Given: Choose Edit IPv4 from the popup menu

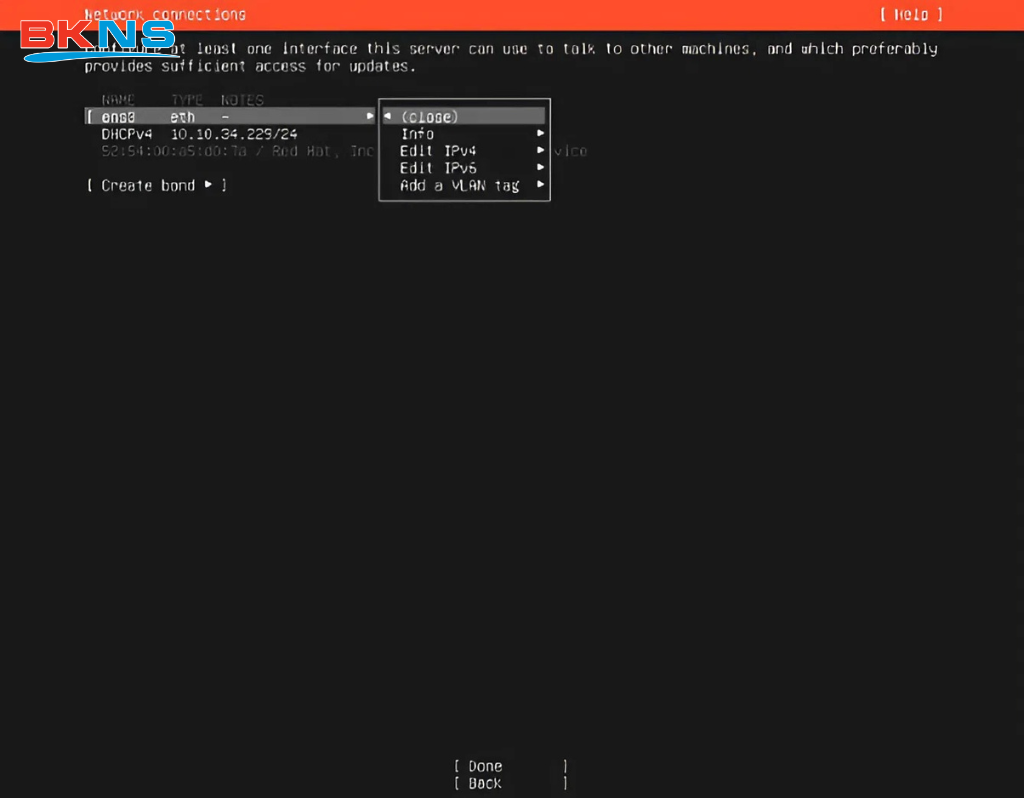Looking at the screenshot, I should click(438, 151).
